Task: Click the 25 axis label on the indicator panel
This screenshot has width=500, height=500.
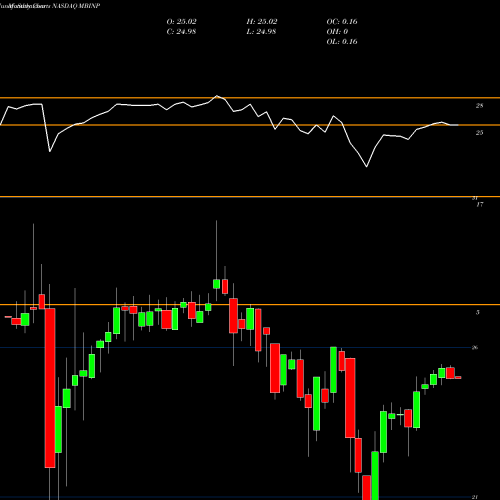Action: [x=479, y=133]
